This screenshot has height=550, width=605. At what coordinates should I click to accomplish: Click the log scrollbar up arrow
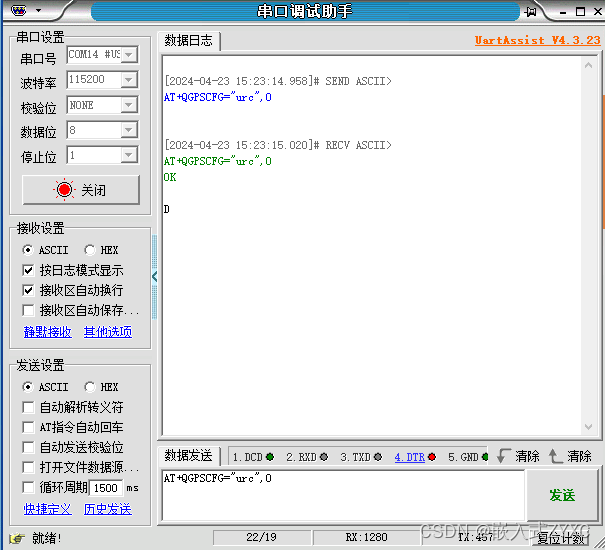coord(588,65)
